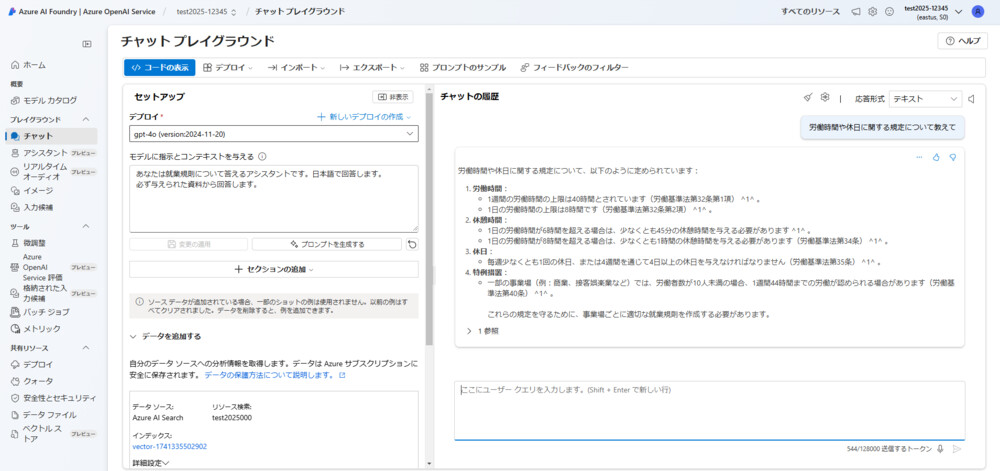Screen dimensions: 1000x471
Task: Open フィードバックのフィルター
Action: (x=575, y=68)
